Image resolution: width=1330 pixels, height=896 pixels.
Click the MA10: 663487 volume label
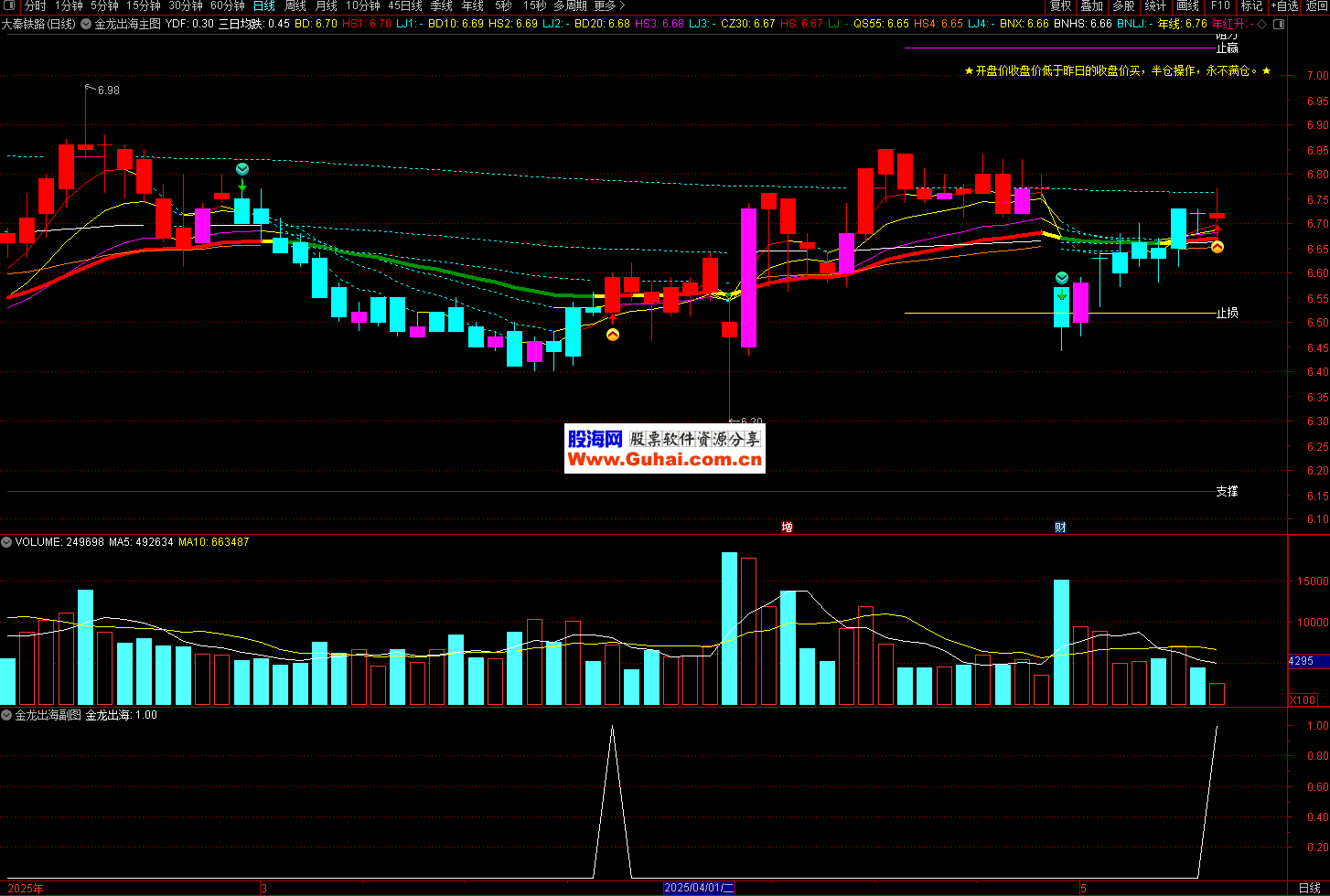coord(213,542)
